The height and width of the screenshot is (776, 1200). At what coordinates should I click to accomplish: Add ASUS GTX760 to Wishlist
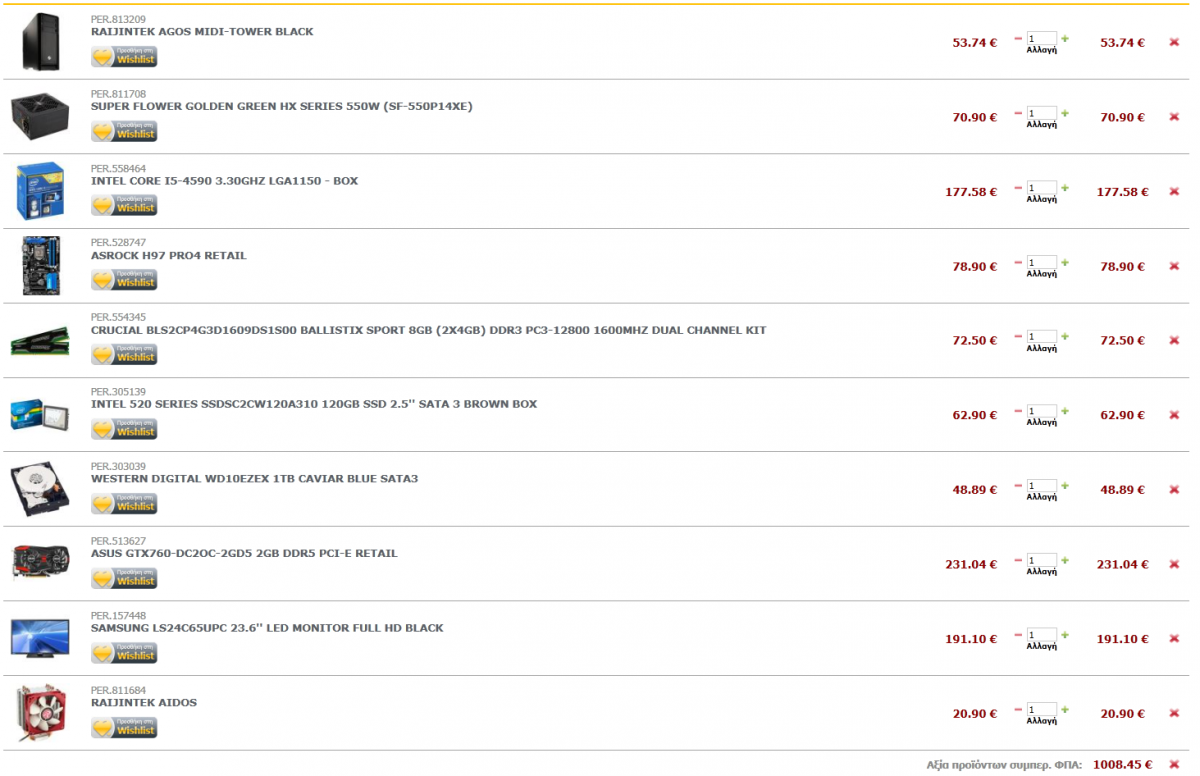(x=124, y=579)
